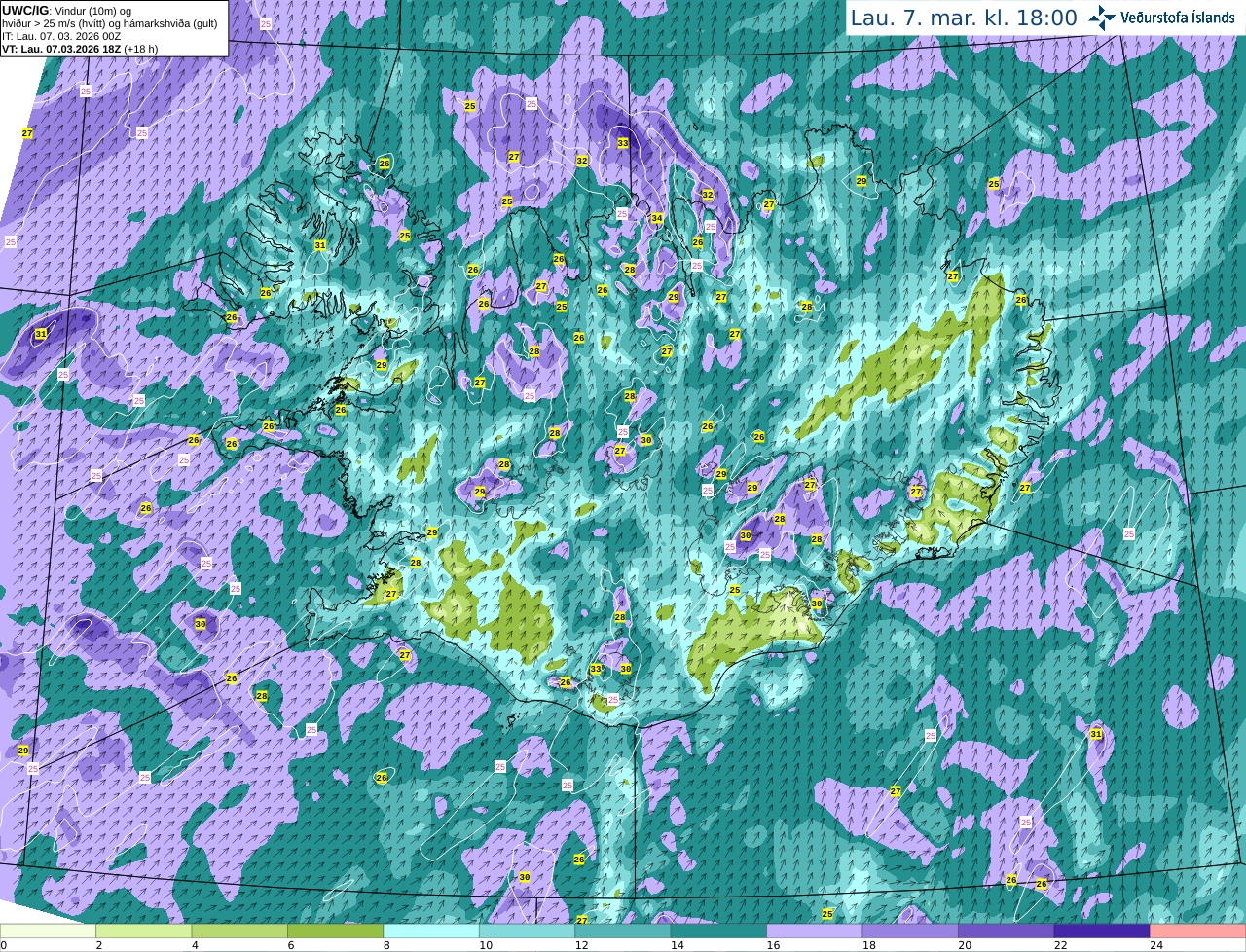Click the hviður > 25 m/s legend description line
Image resolution: width=1246 pixels, height=952 pixels.
point(109,23)
